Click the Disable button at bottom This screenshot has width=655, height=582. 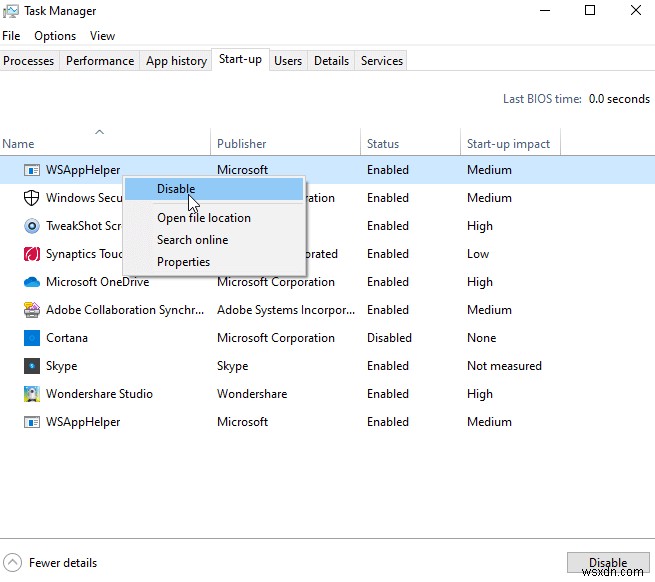608,562
